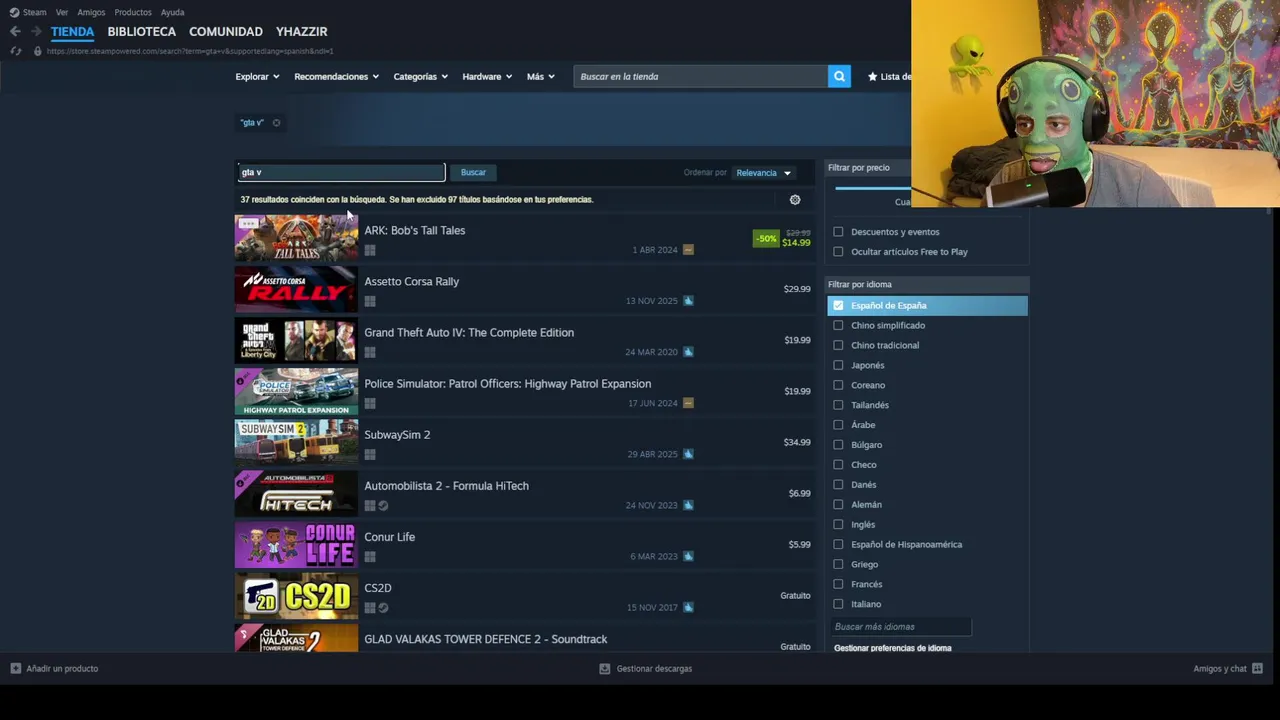Click review icon beside SubwaySim 2 date

click(x=688, y=454)
